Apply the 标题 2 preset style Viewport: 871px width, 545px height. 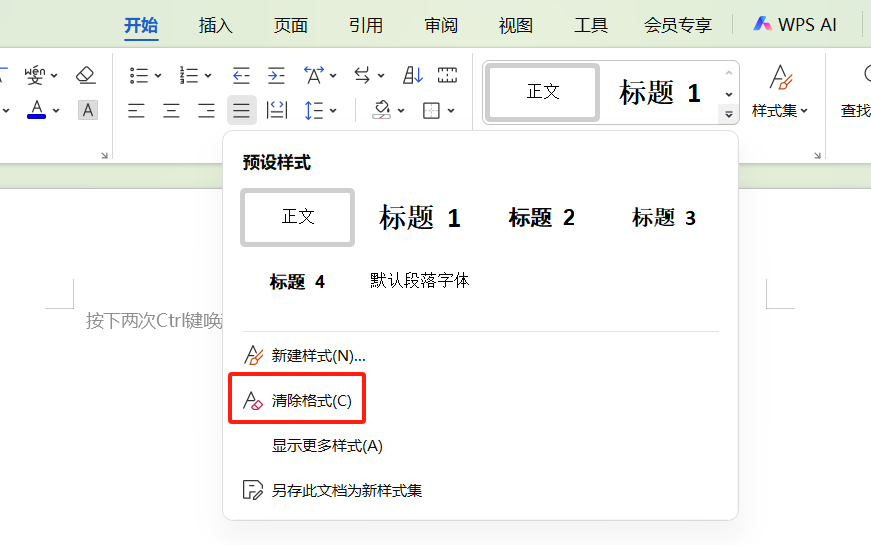pyautogui.click(x=542, y=217)
